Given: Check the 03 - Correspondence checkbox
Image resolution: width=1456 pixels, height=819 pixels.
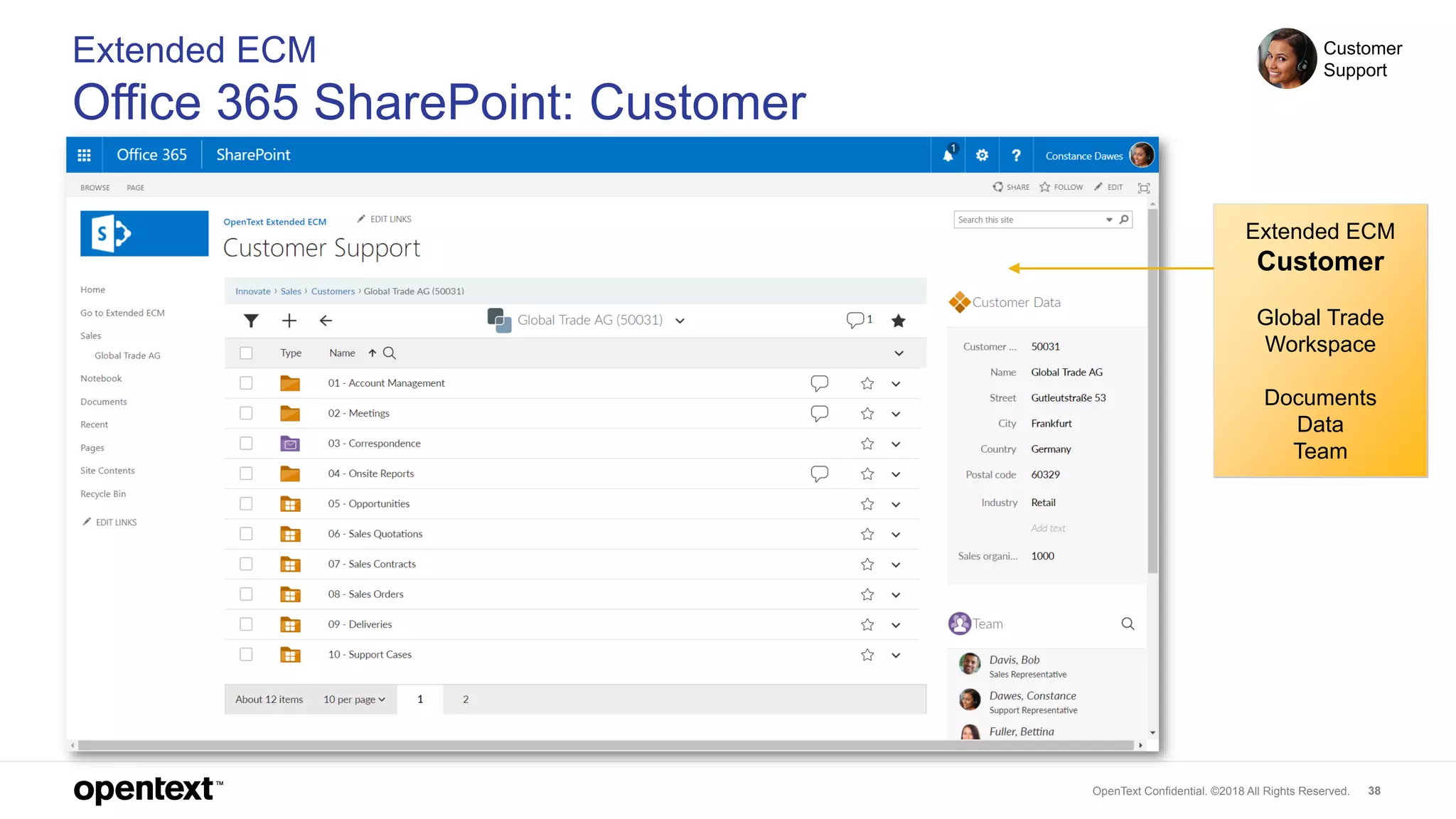Looking at the screenshot, I should pyautogui.click(x=246, y=444).
